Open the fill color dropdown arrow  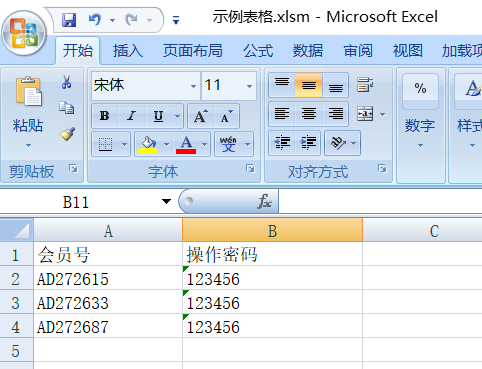pyautogui.click(x=167, y=144)
